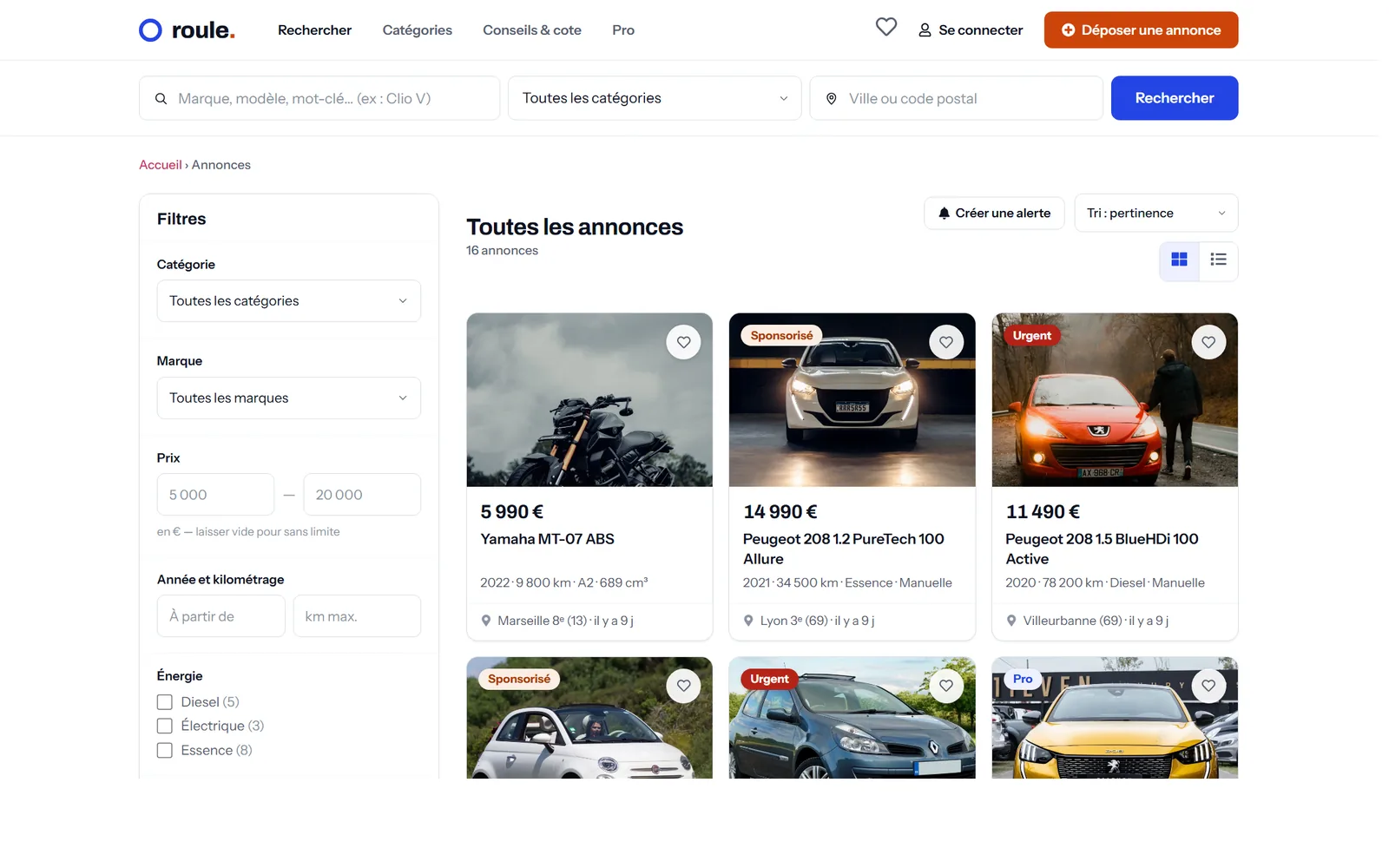Click the search magnifier icon
Viewport: 1389px width, 868px height.
tap(161, 99)
